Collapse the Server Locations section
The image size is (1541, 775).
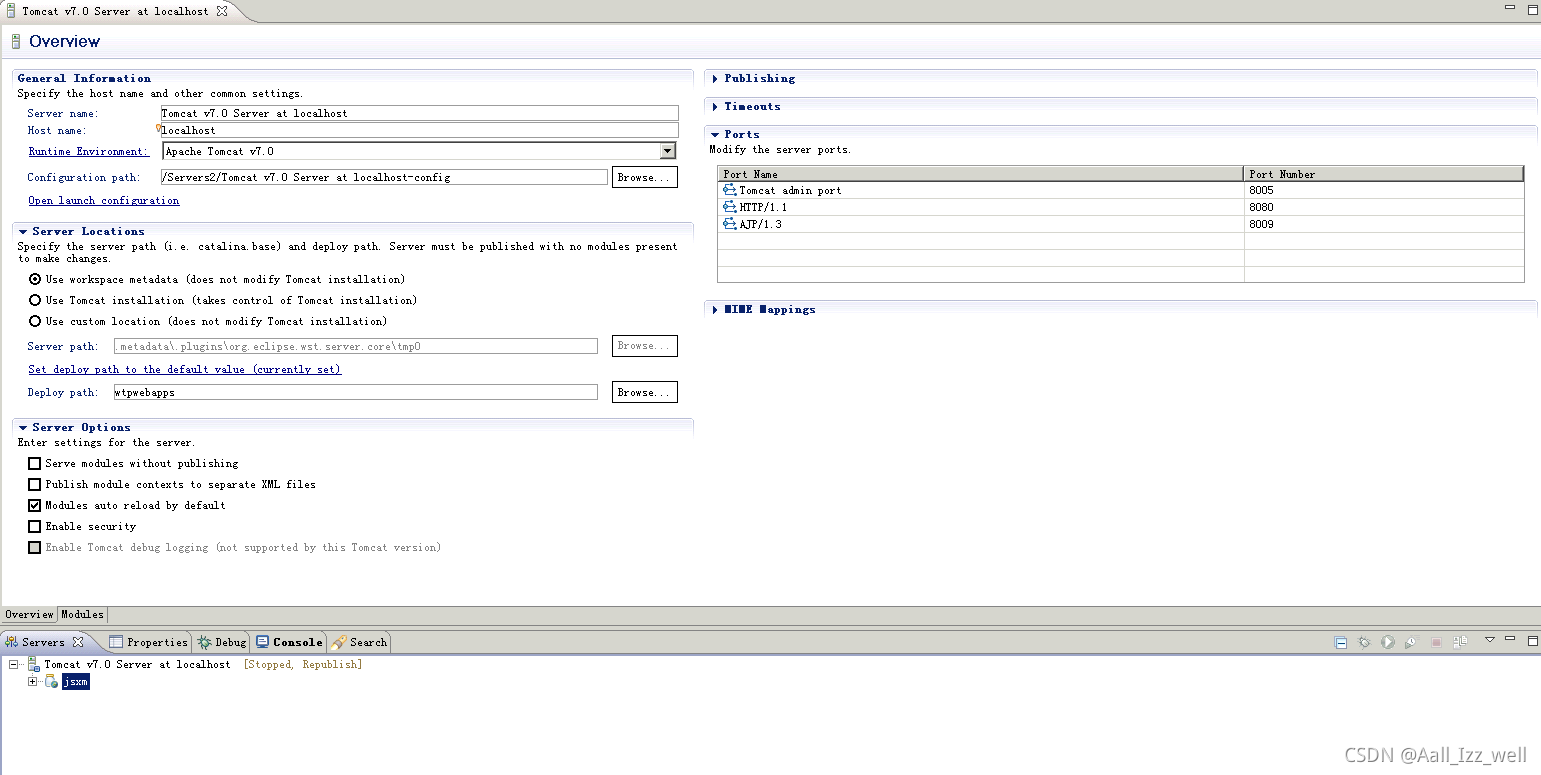tap(23, 231)
